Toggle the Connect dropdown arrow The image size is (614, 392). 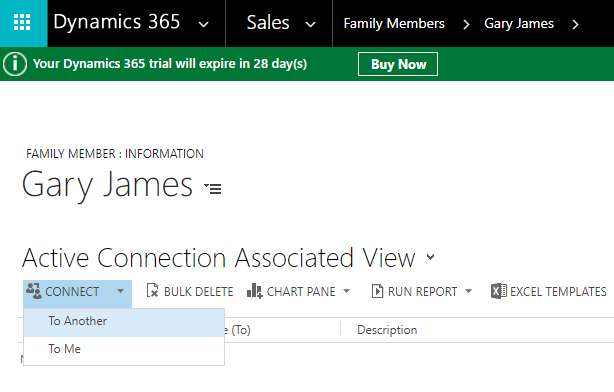click(121, 291)
